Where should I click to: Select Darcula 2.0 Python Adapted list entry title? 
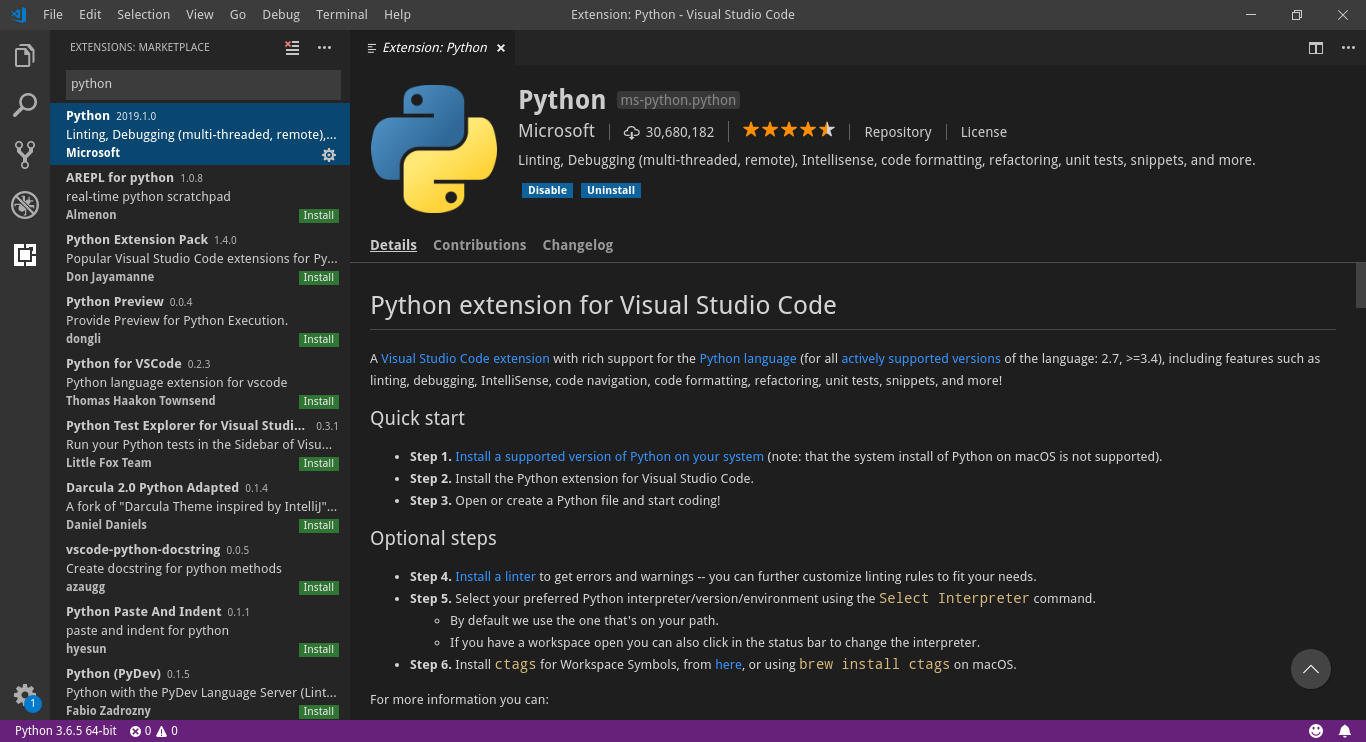point(152,487)
